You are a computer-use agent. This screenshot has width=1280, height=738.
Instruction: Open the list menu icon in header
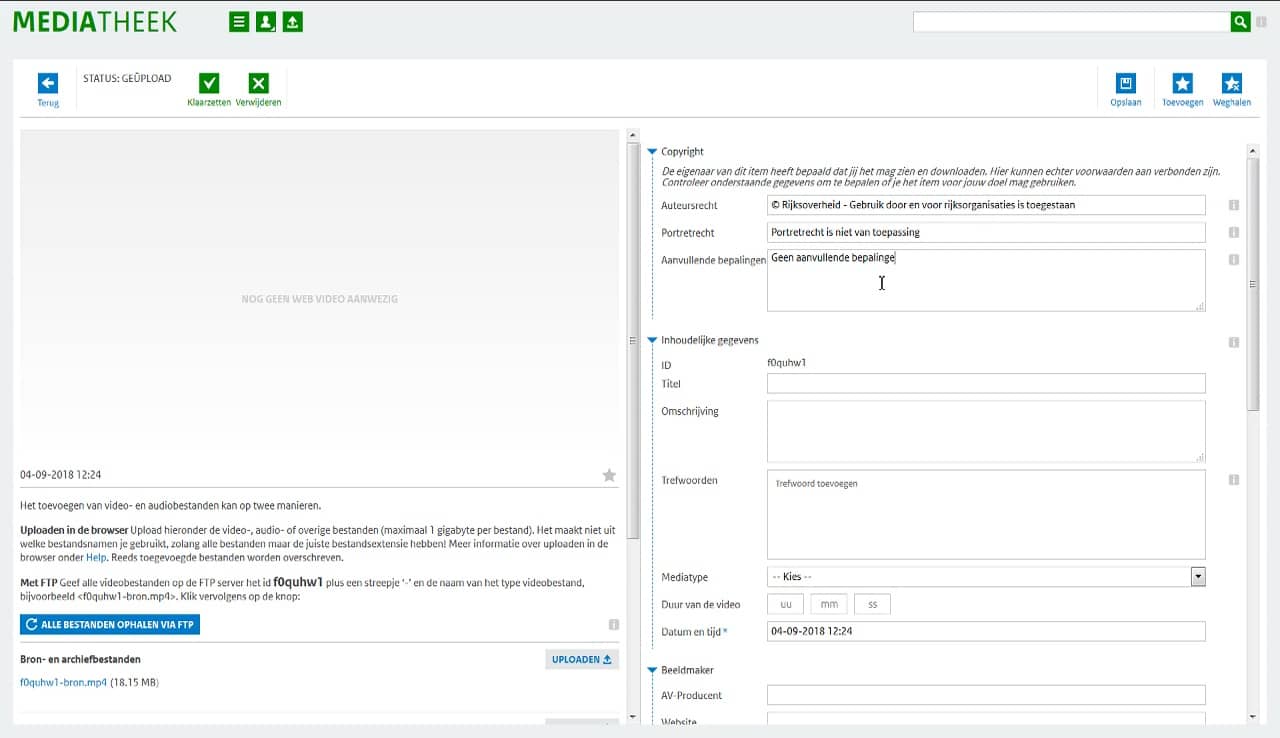pyautogui.click(x=239, y=22)
